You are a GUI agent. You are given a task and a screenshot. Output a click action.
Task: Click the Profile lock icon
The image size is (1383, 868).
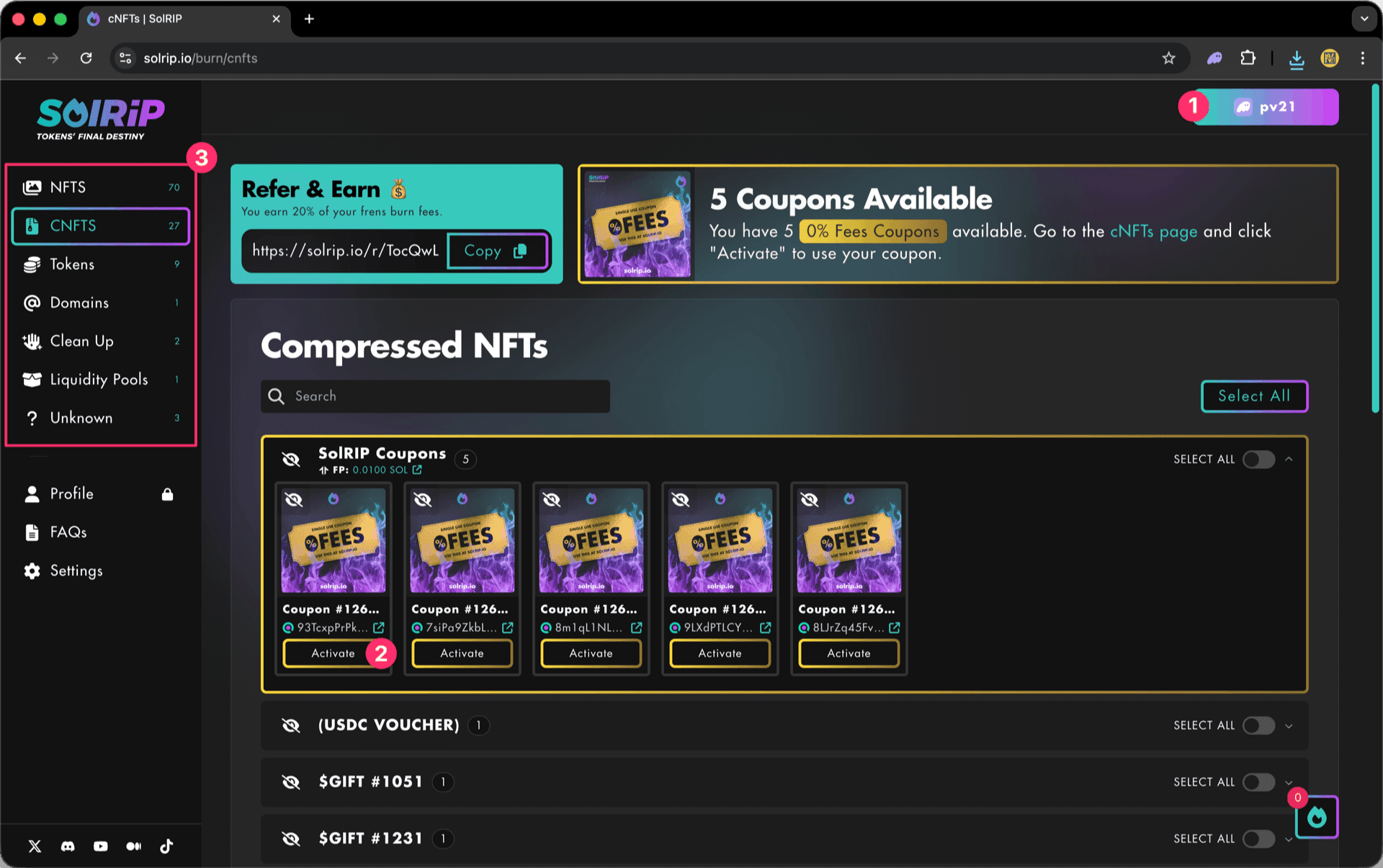click(x=167, y=494)
